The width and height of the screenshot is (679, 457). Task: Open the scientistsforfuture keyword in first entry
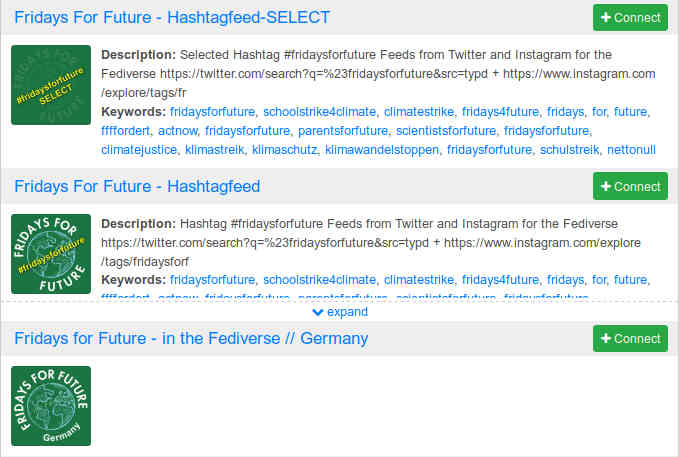445,130
